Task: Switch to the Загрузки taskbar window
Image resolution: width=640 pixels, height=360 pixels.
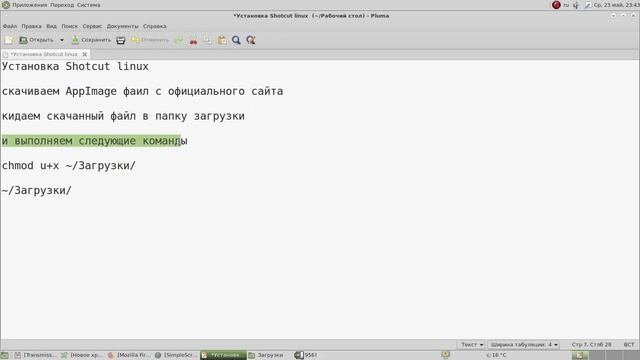Action: 266,356
